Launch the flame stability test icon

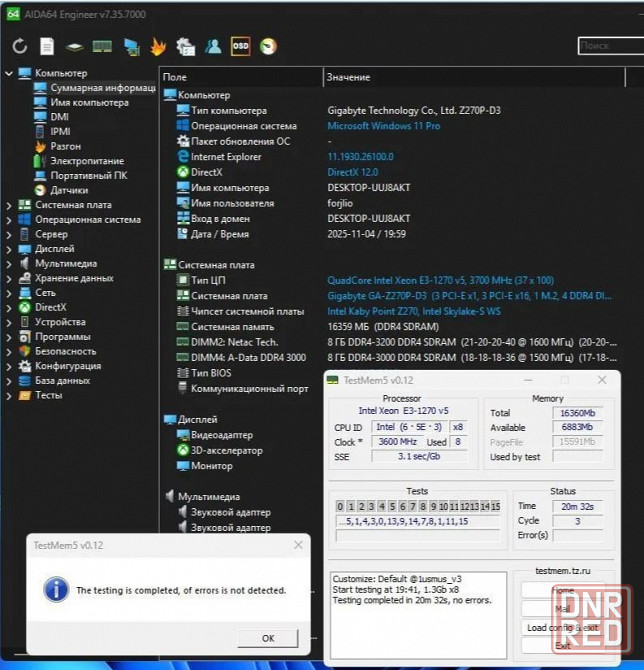(158, 46)
